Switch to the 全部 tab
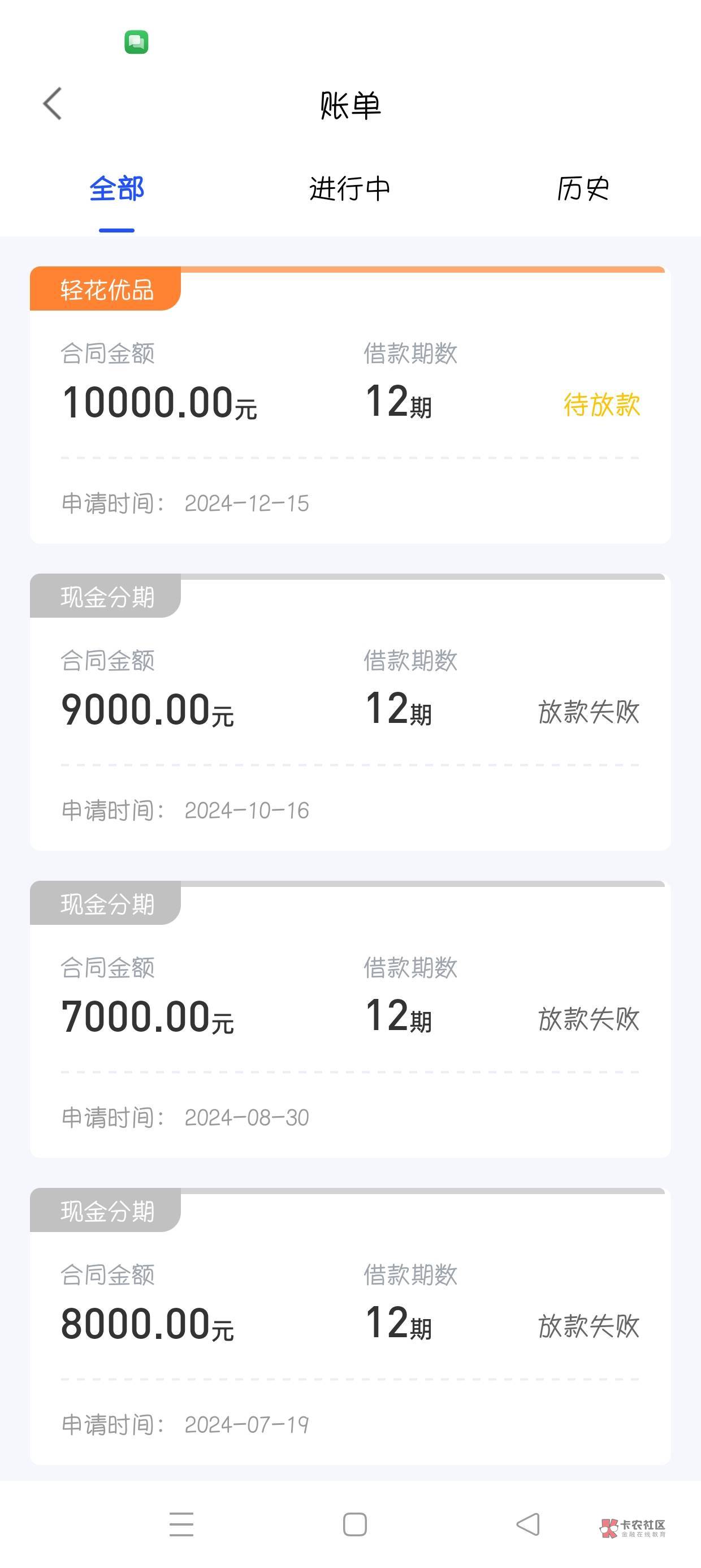 coord(117,189)
